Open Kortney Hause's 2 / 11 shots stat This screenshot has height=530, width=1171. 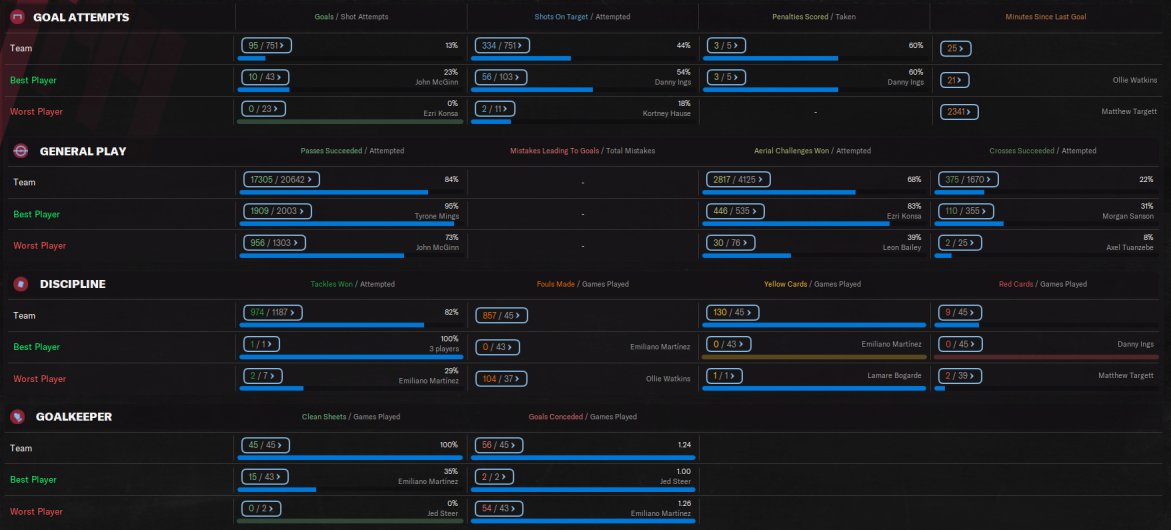pos(494,108)
